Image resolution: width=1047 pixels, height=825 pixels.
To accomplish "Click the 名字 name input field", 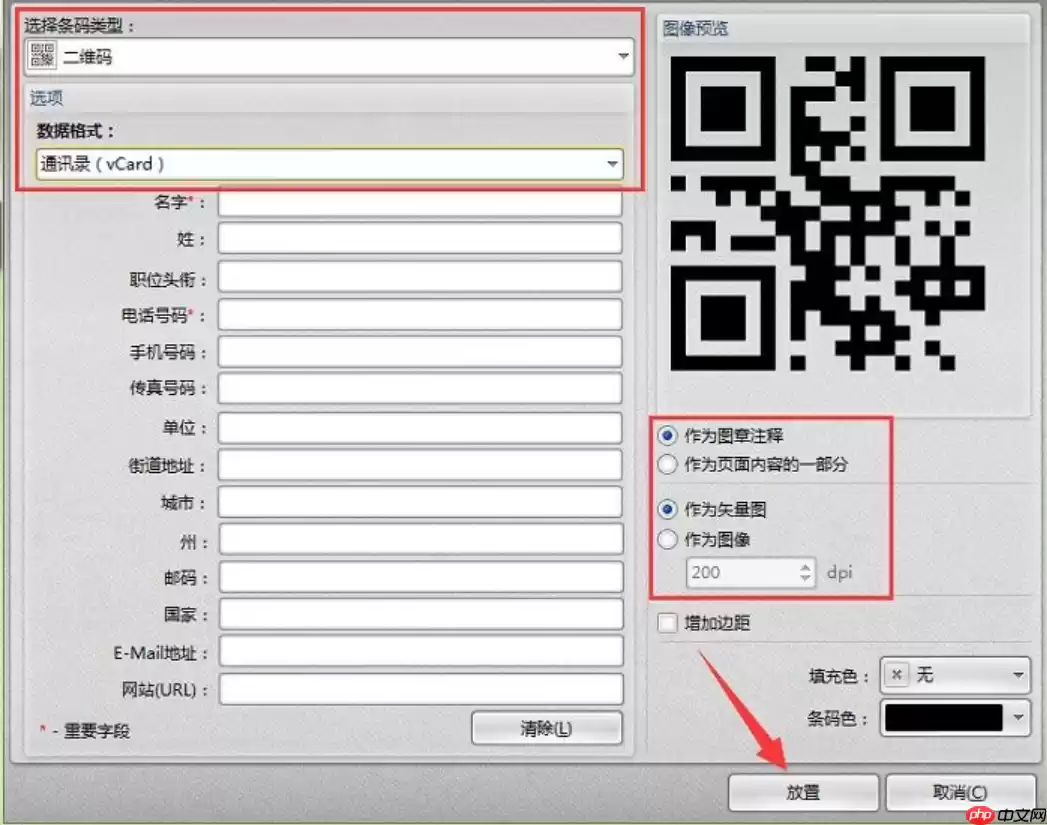I will click(420, 201).
